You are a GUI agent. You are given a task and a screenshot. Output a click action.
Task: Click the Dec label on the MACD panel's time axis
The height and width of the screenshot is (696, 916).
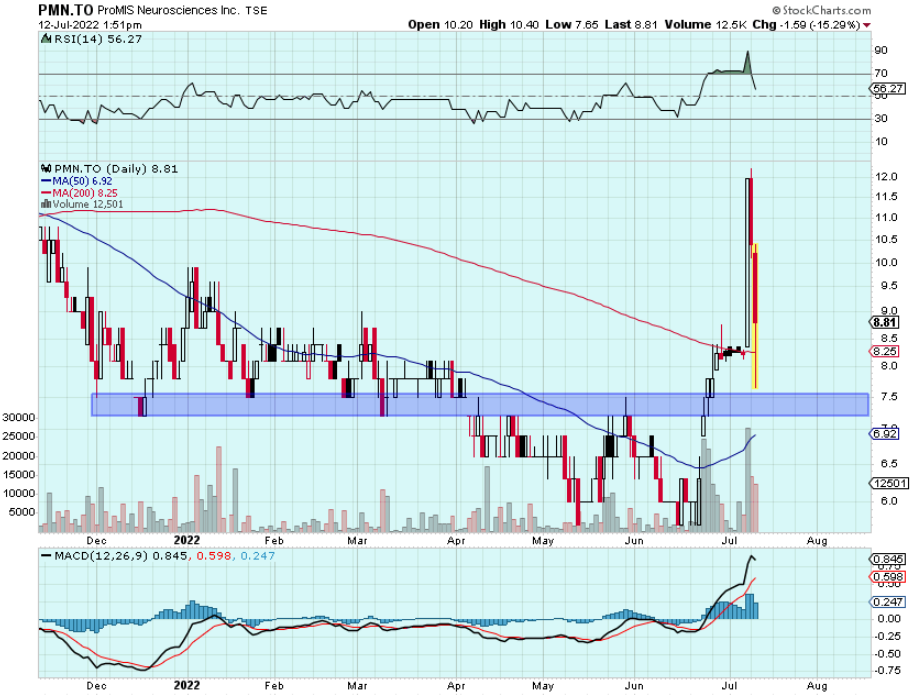(96, 686)
